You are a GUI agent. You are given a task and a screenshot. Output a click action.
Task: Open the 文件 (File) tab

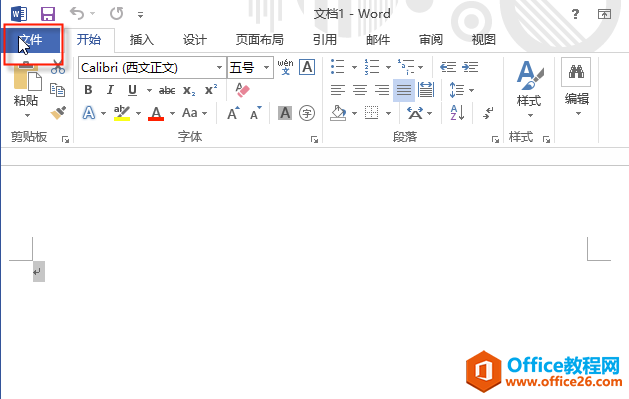(x=32, y=40)
